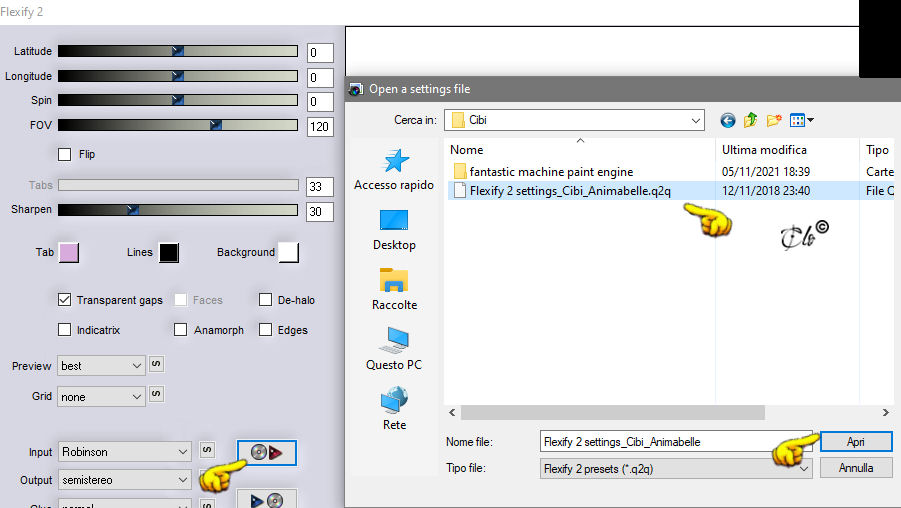Viewport: 901px width, 508px height.
Task: Go up one folder level icon
Action: point(750,120)
